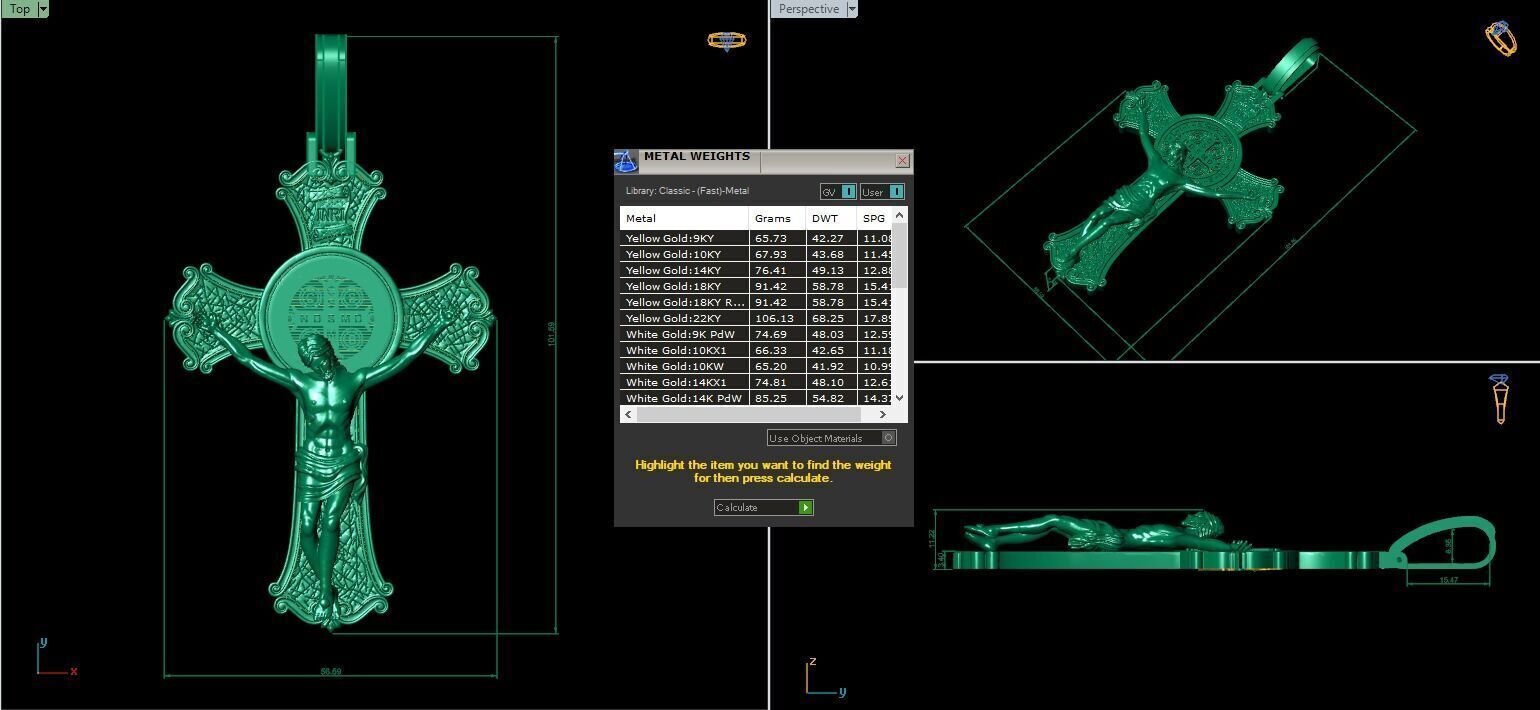Select the Top viewport label tab

(19, 9)
